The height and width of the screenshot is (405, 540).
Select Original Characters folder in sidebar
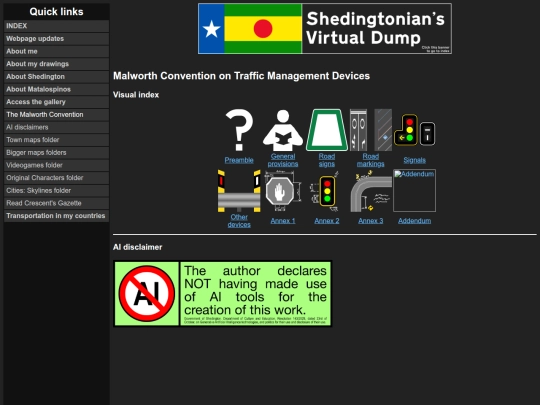coord(56,178)
